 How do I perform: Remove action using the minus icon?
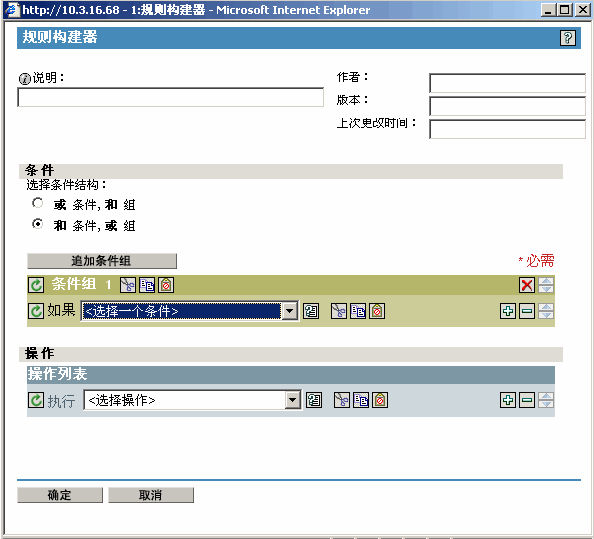tap(527, 400)
